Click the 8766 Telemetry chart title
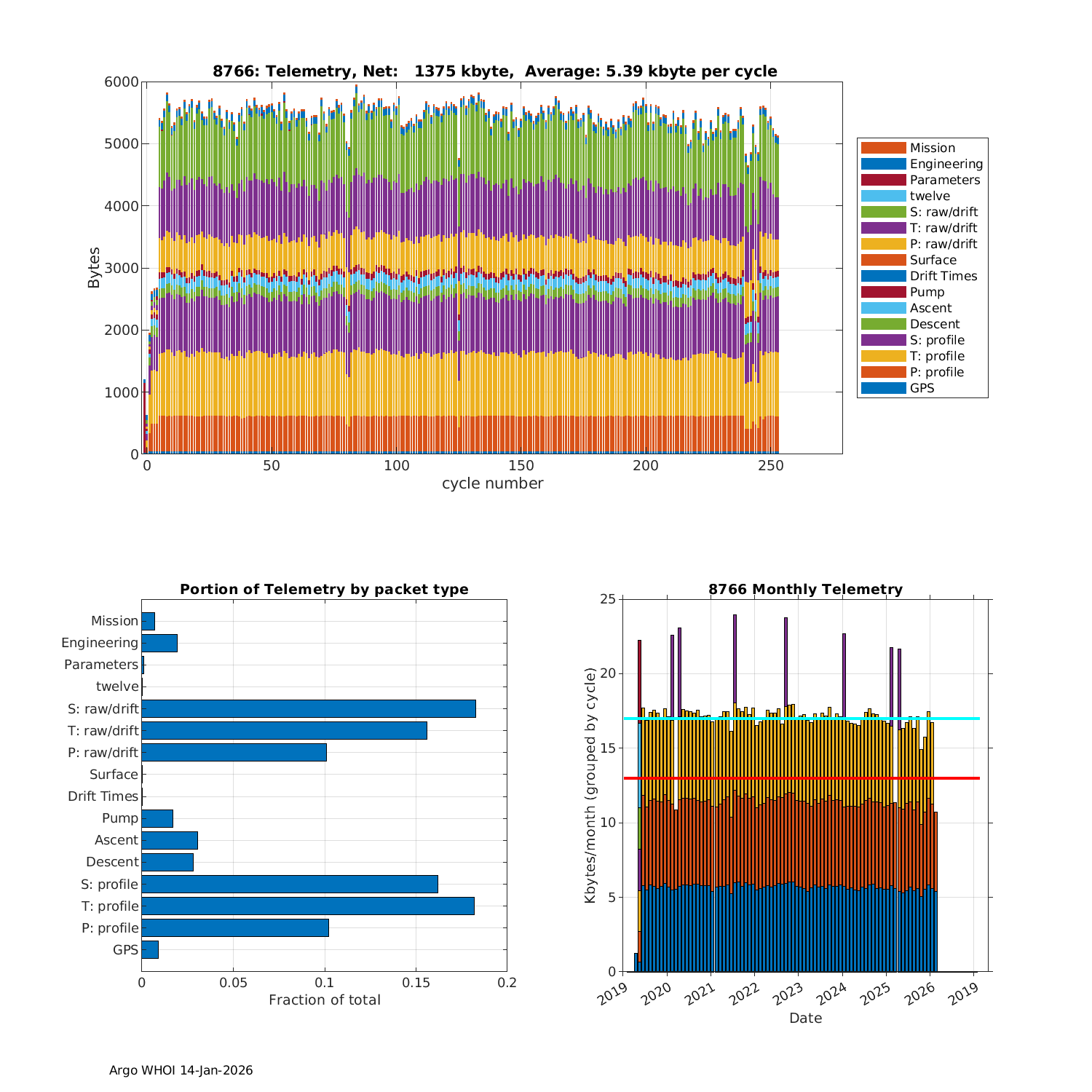 494,71
